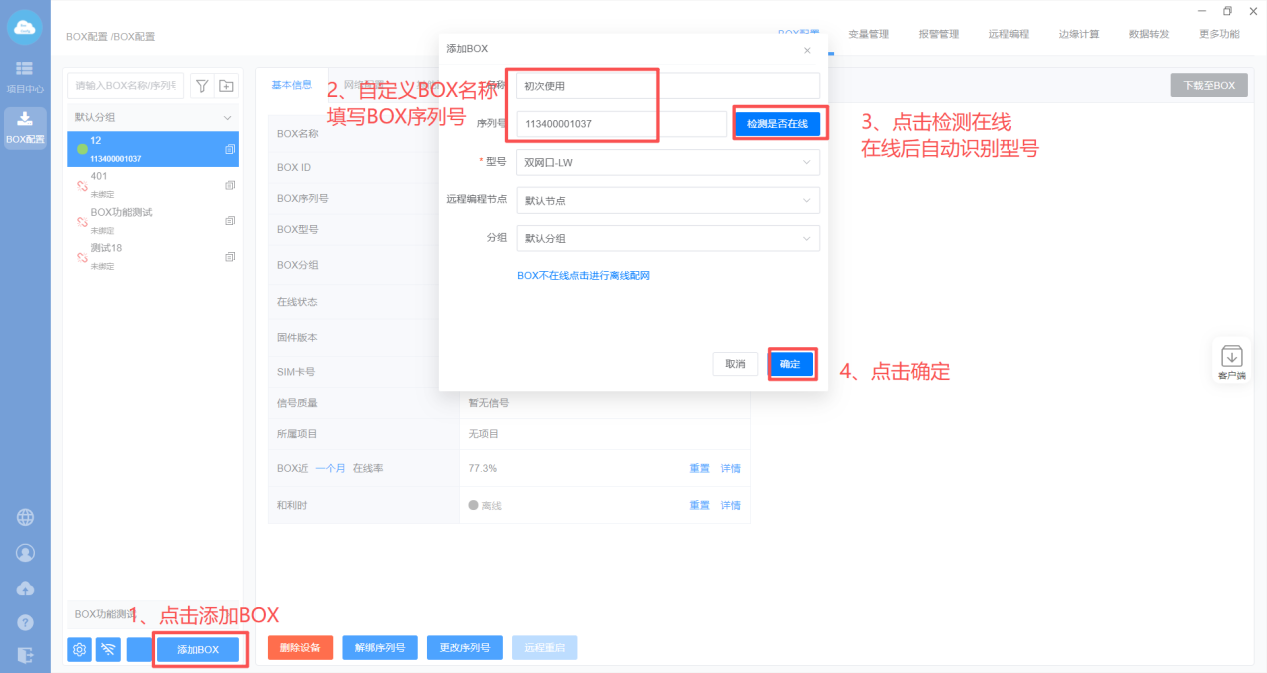Open 项目中心 in the left sidebar
Image resolution: width=1267 pixels, height=673 pixels.
(x=25, y=77)
